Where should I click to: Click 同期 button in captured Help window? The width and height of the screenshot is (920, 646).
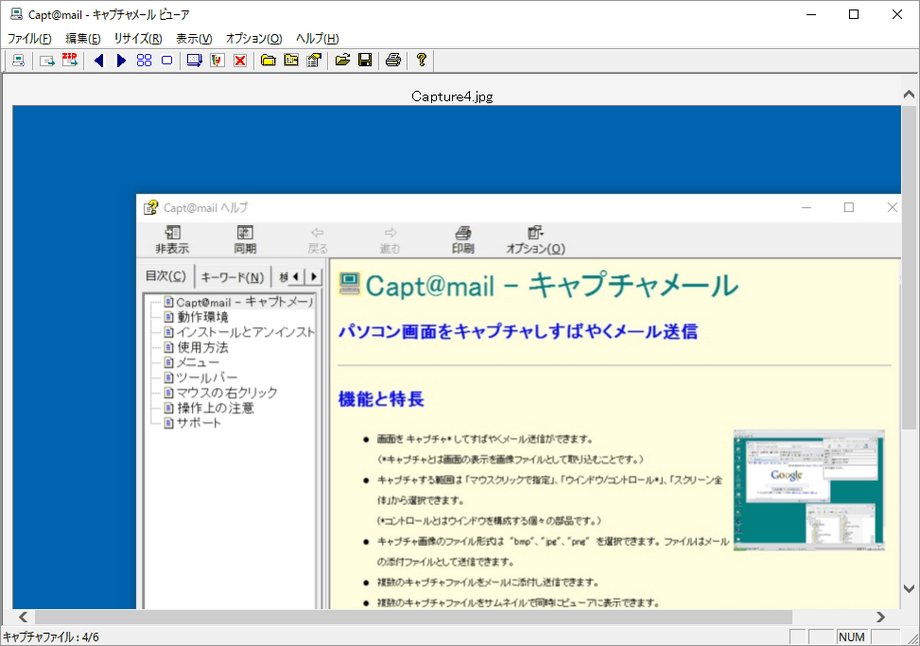(245, 239)
